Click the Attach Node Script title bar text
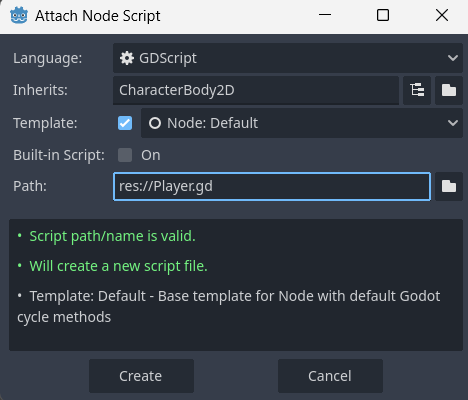Image resolution: width=468 pixels, height=400 pixels. pyautogui.click(x=98, y=16)
